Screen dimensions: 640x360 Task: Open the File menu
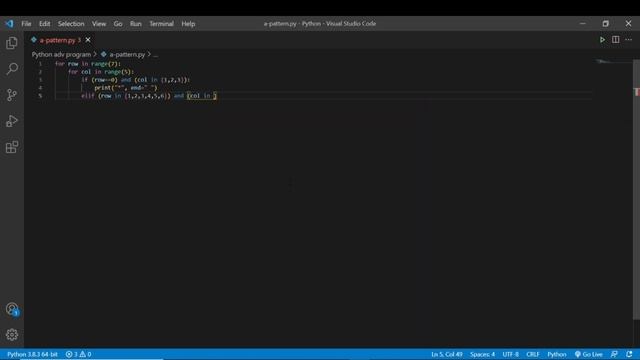click(x=26, y=24)
